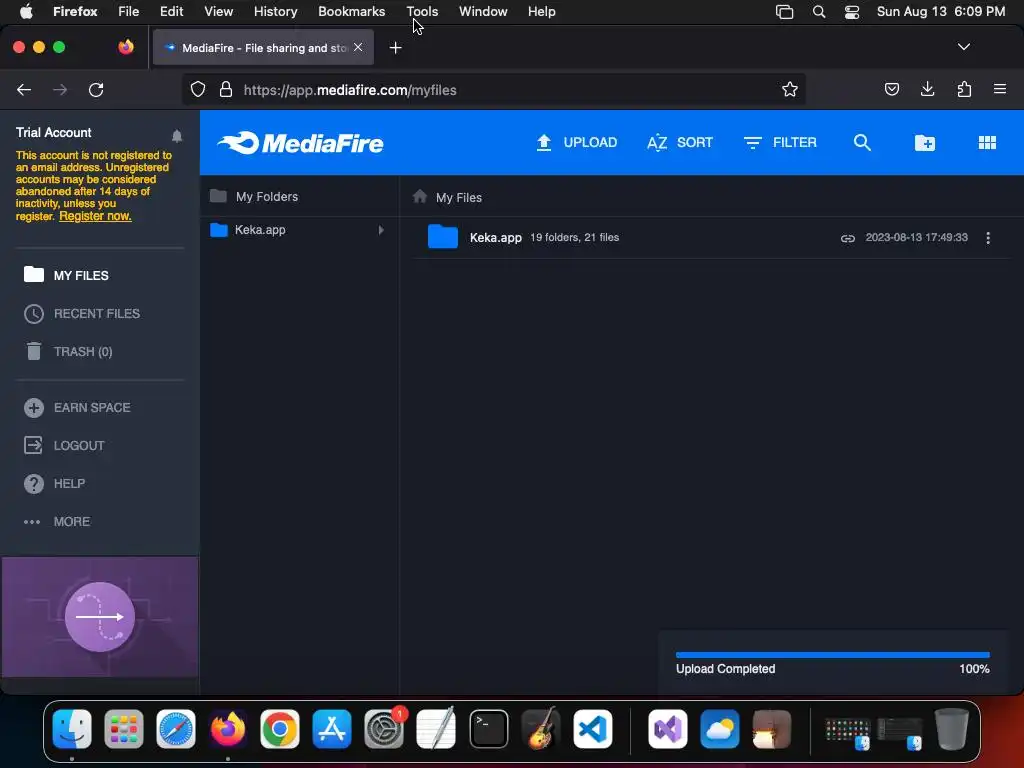1024x768 pixels.
Task: Open the Firefox hamburger menu
Action: 1000,89
